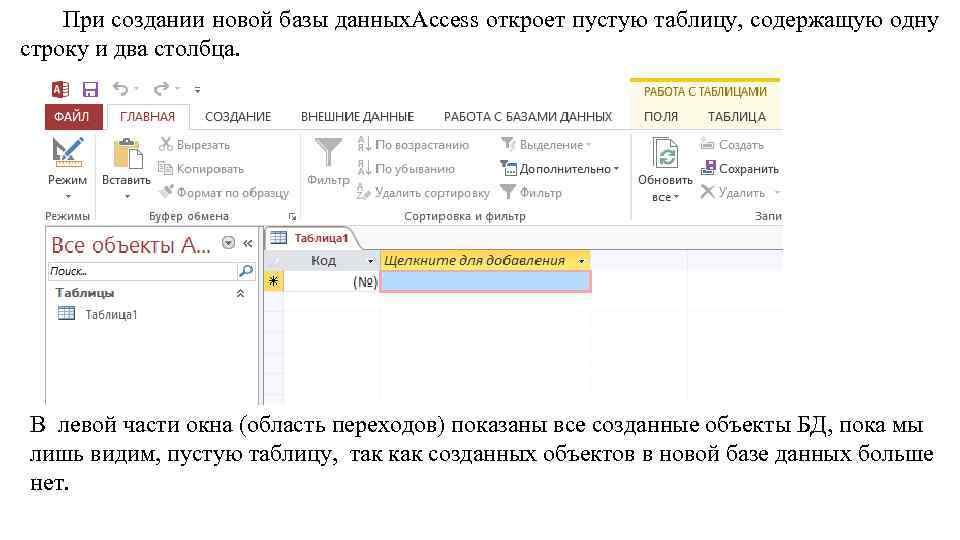Click into the Поиск search field
Viewport: 960px width, 540px height.
(141, 271)
